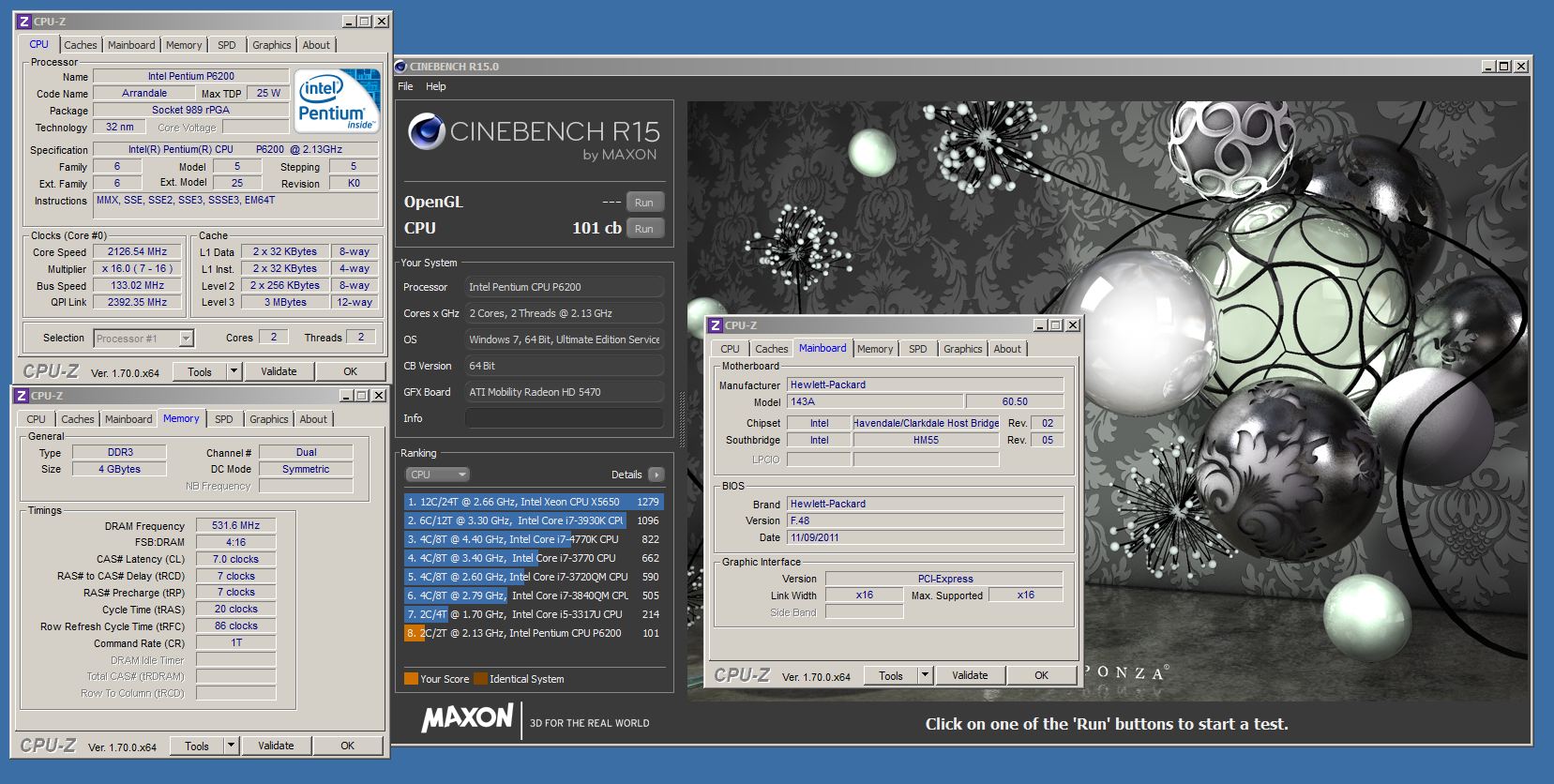Click the orange Your Score legend swatch
The height and width of the screenshot is (784, 1554).
point(411,679)
